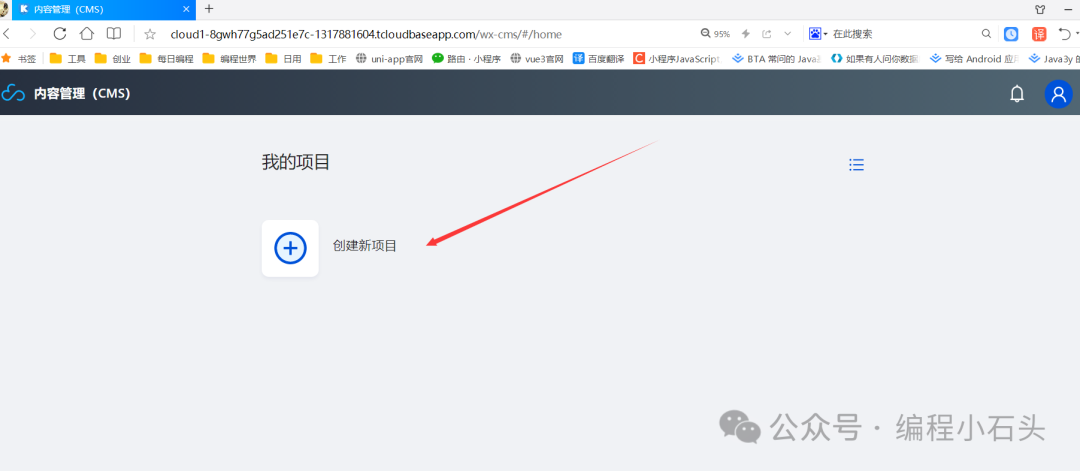Open the 工具 bookmark folder

pyautogui.click(x=68, y=59)
